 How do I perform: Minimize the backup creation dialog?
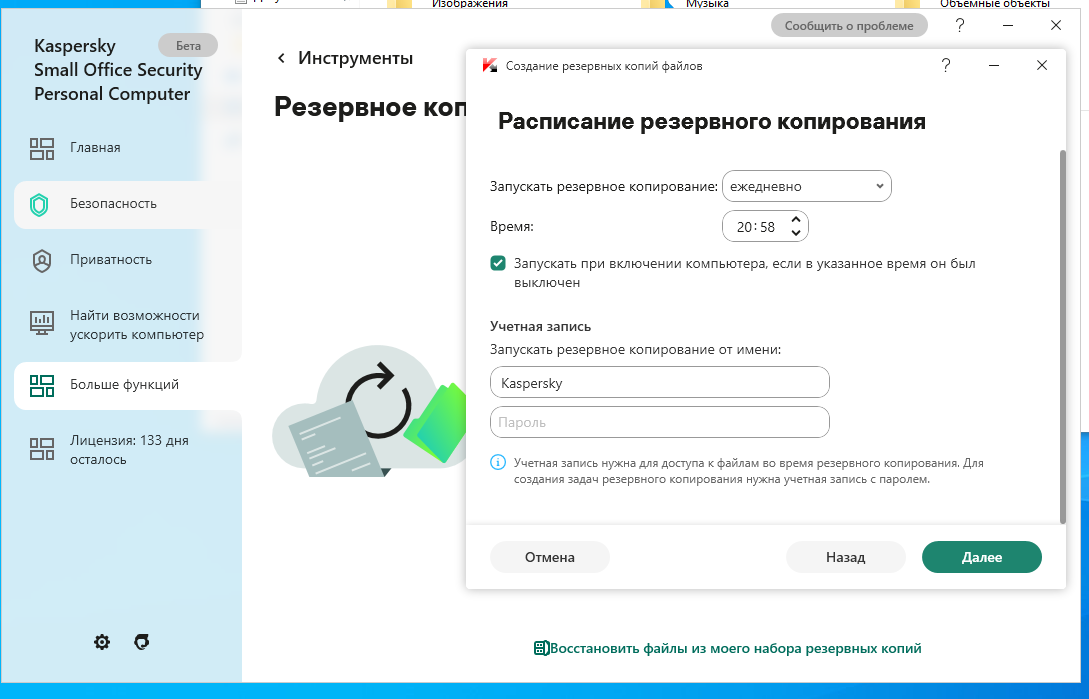tap(994, 65)
